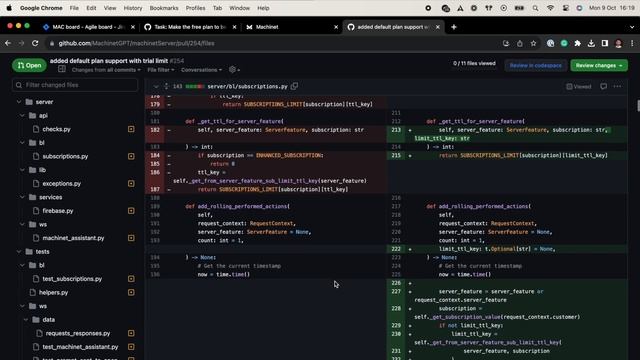
Task: Collapse the subscriptions.py diff
Action: (x=156, y=86)
